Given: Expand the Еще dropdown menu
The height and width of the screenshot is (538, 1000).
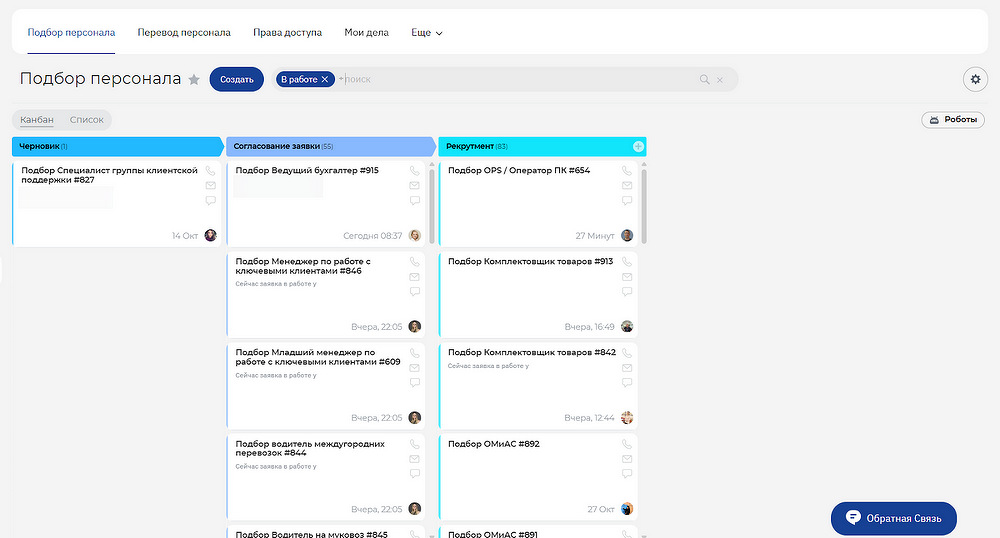Looking at the screenshot, I should pyautogui.click(x=427, y=33).
